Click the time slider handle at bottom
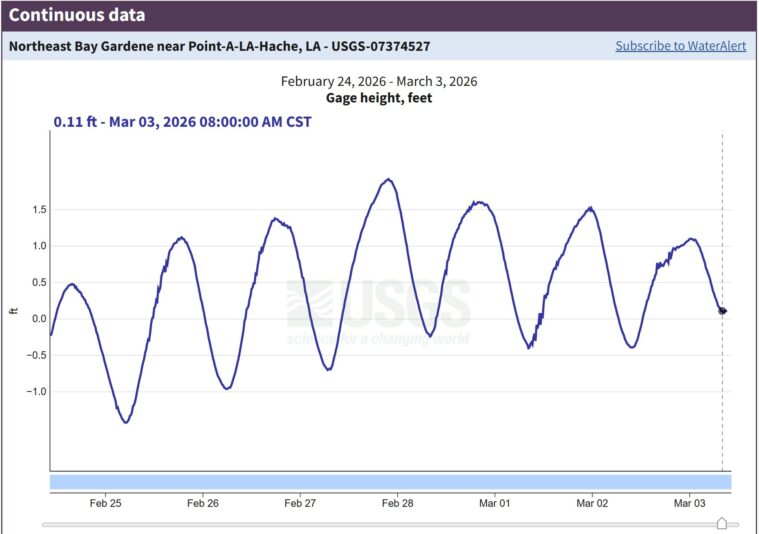Image resolution: width=759 pixels, height=534 pixels. click(722, 523)
